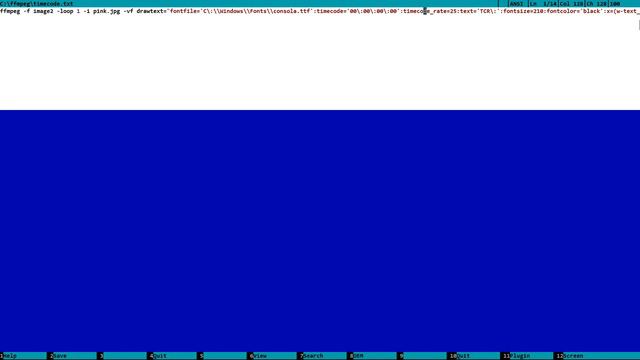This screenshot has width=640, height=360.
Task: Click the scrollbar thumb at the editor's right edge
Action: (x=639, y=25)
